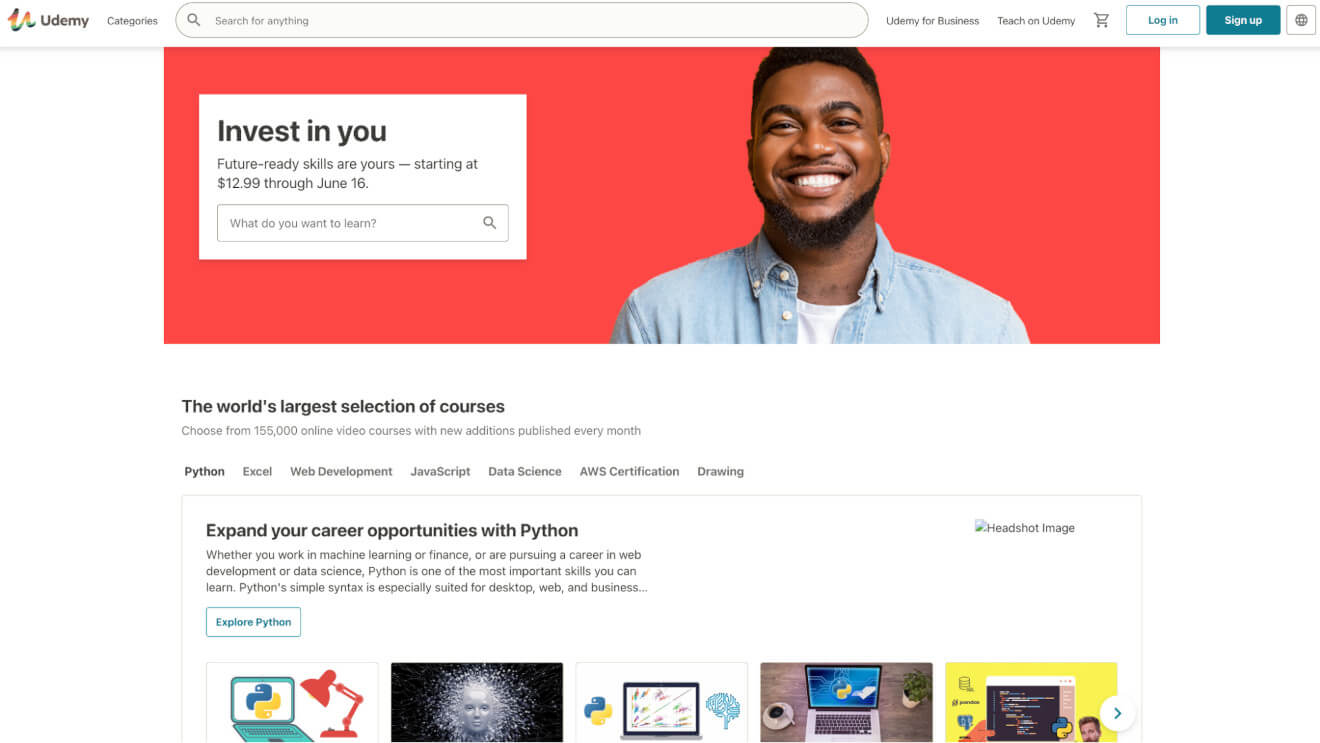Open the language globe icon

coord(1301,20)
